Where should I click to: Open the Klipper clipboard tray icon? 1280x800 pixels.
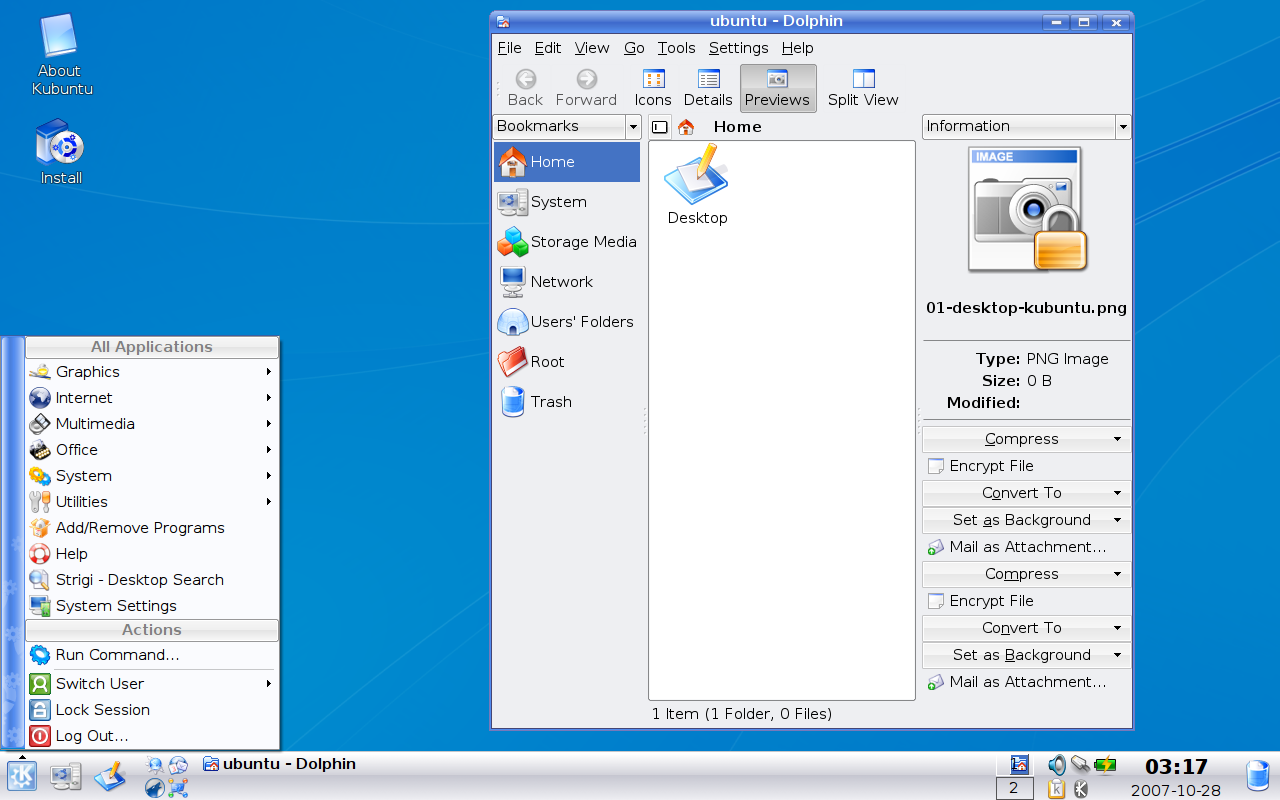tap(1057, 789)
